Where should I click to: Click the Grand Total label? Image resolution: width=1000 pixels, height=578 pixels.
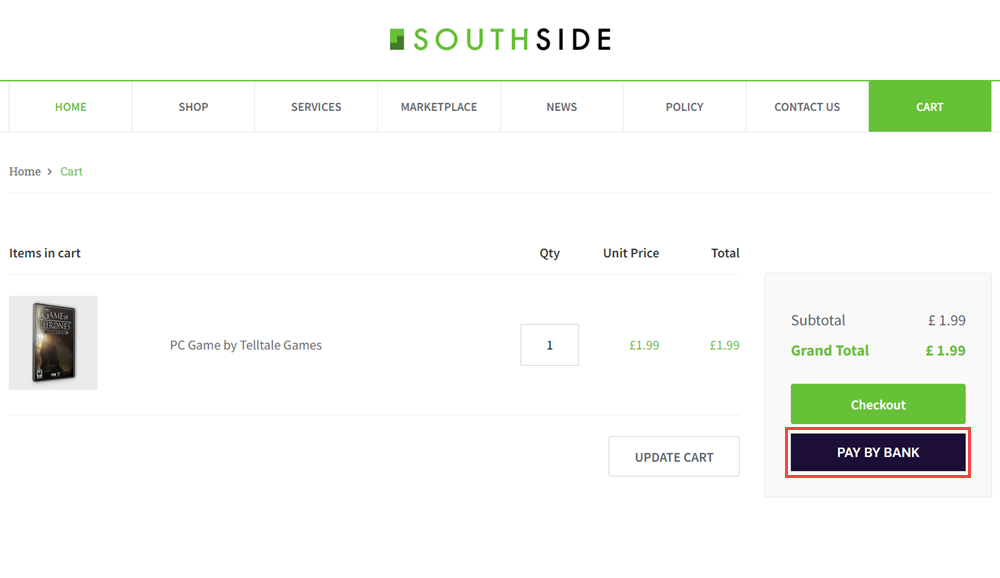click(830, 350)
